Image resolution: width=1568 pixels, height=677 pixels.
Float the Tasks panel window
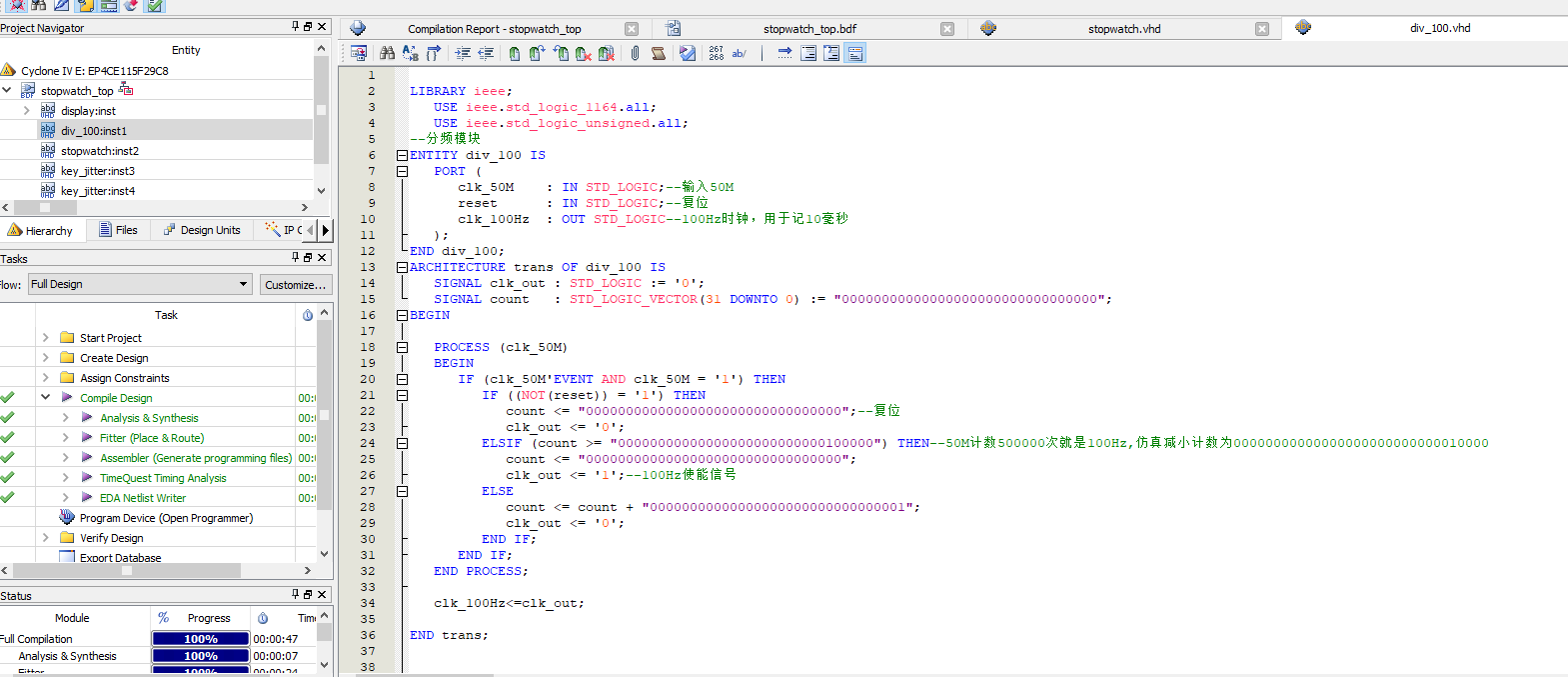coord(308,257)
